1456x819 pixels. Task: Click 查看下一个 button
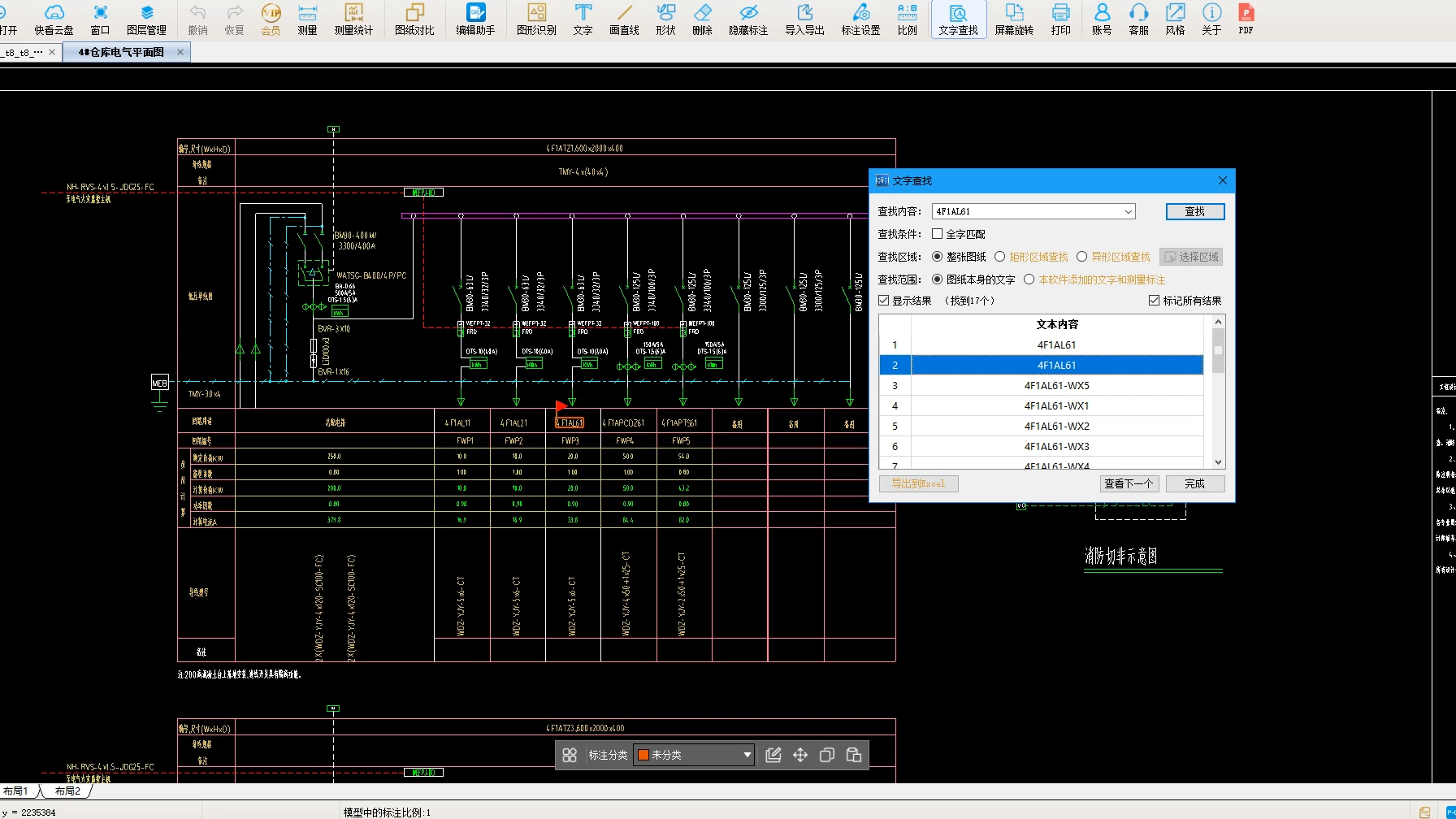pos(1129,483)
